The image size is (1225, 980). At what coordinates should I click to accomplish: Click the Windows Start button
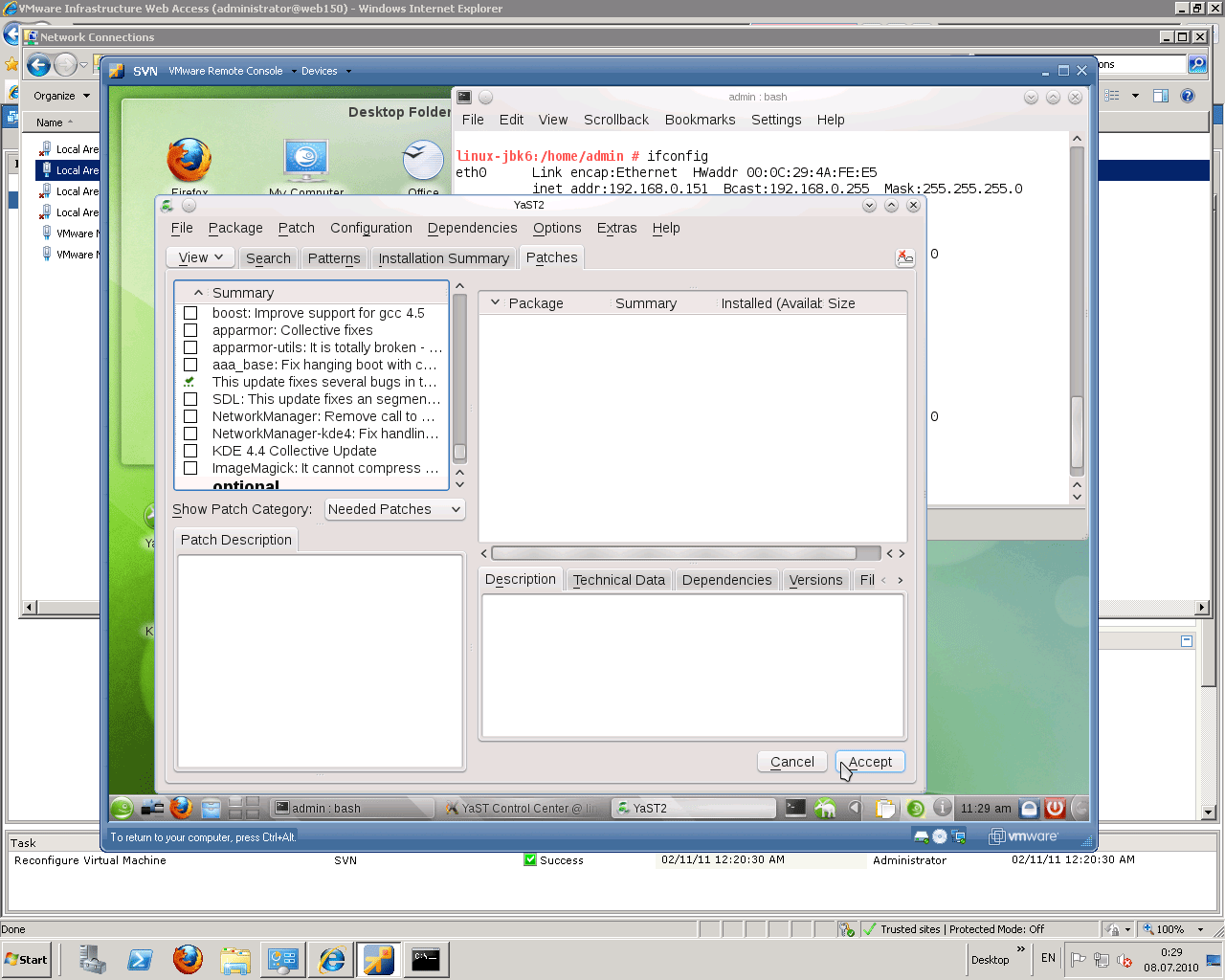pos(27,960)
